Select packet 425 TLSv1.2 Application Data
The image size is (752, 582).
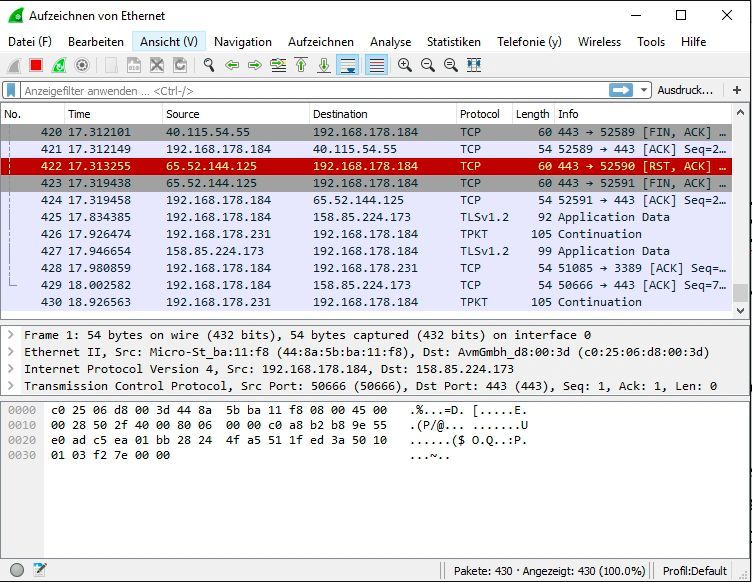point(366,217)
